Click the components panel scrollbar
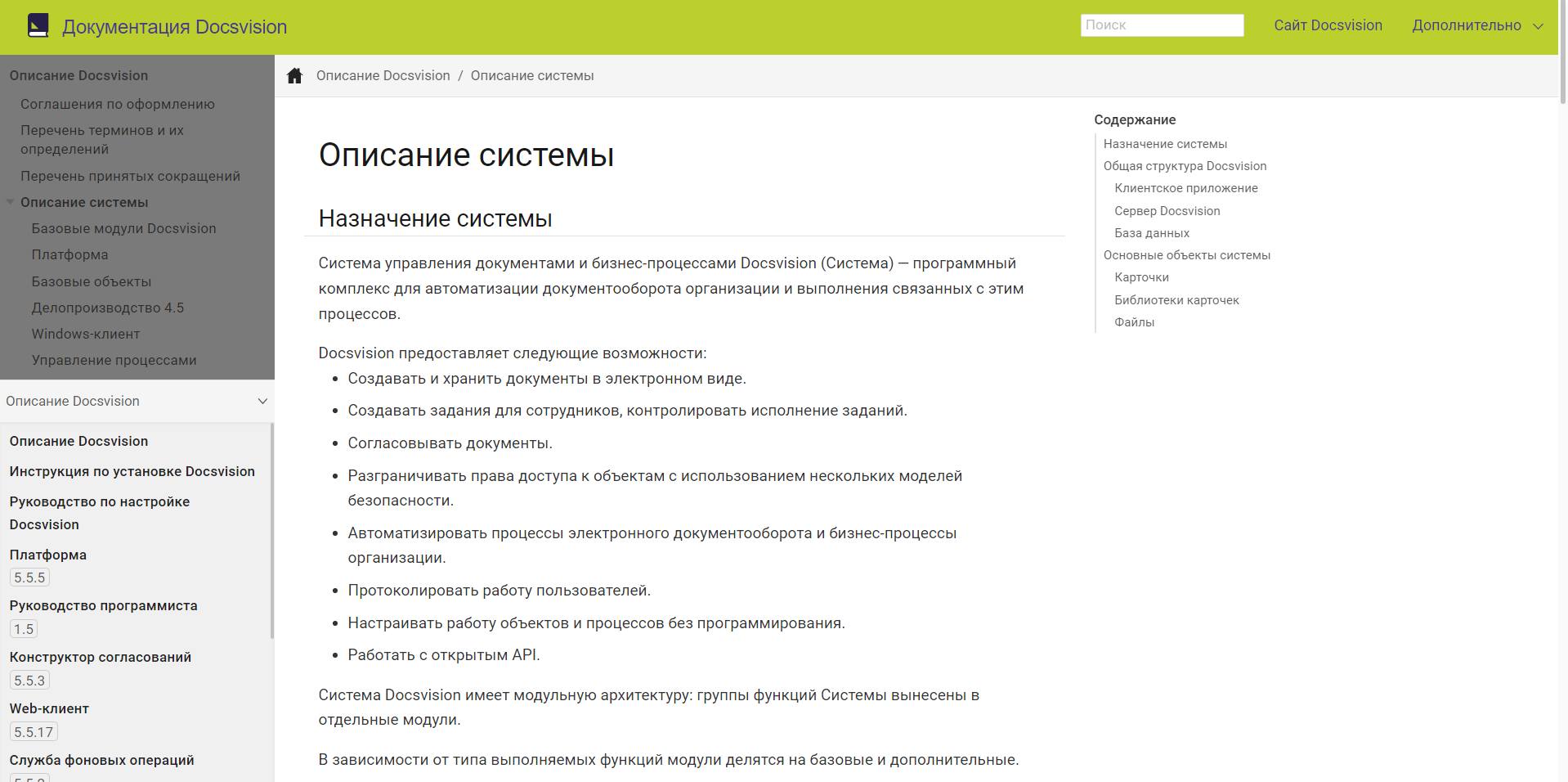Viewport: 1568px width, 782px height. (272, 530)
